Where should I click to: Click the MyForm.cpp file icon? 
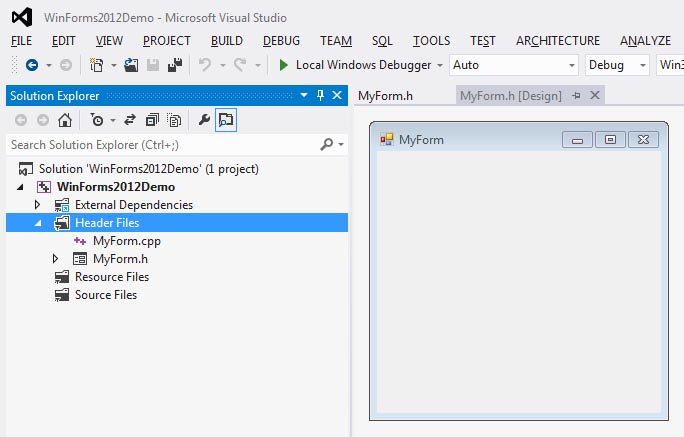[80, 241]
